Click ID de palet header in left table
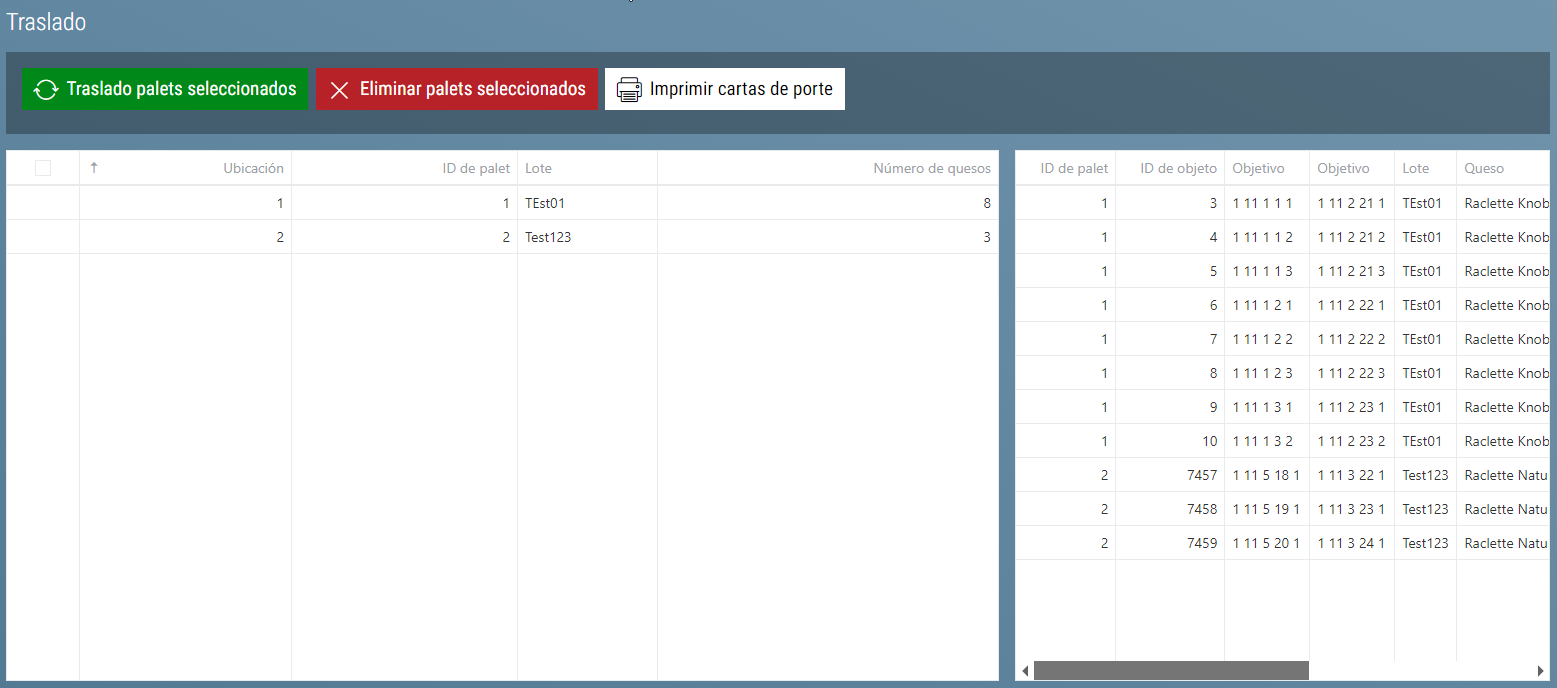The image size is (1557, 688). [x=476, y=168]
